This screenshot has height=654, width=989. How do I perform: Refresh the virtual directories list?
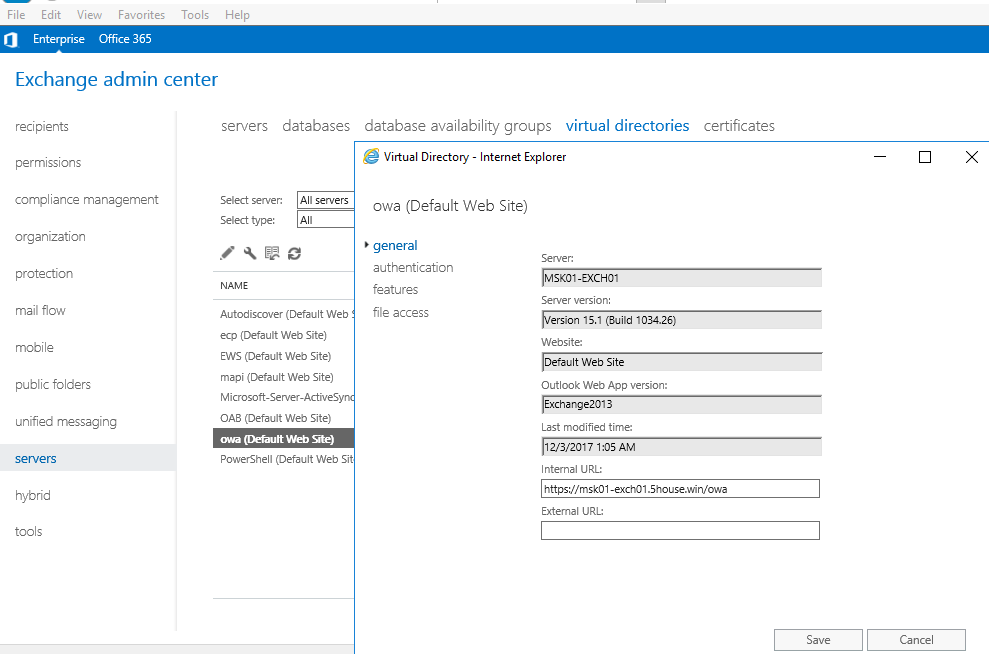pos(294,254)
